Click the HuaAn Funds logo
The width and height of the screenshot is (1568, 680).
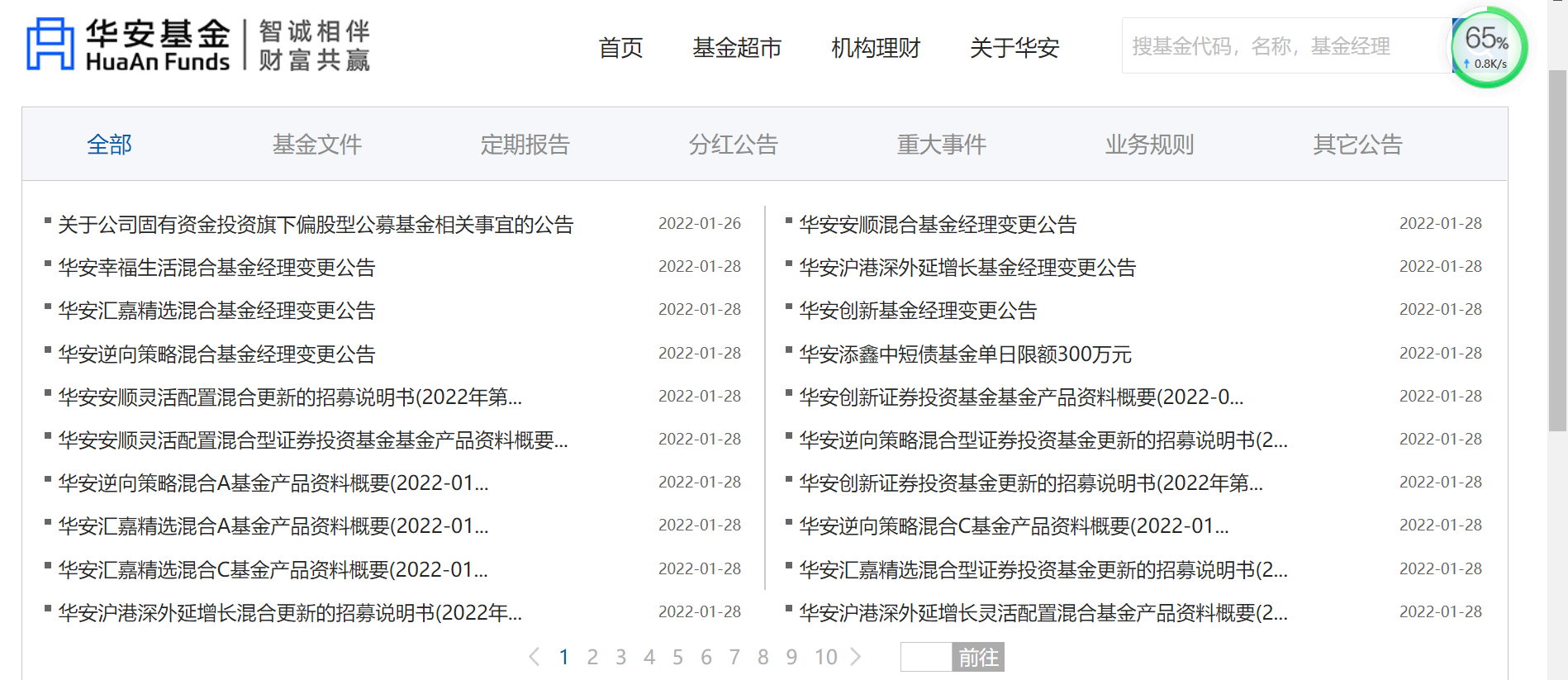[x=198, y=45]
